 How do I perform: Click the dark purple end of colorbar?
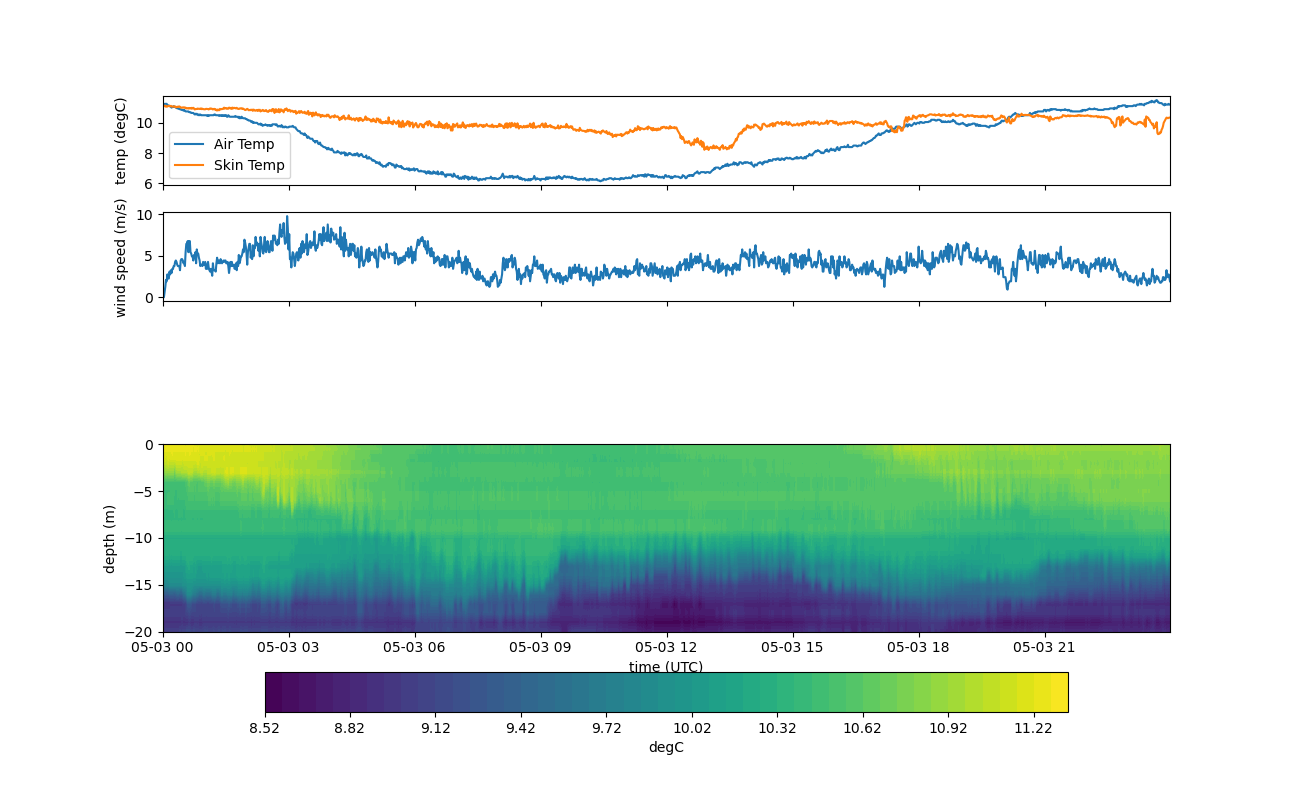pos(275,692)
